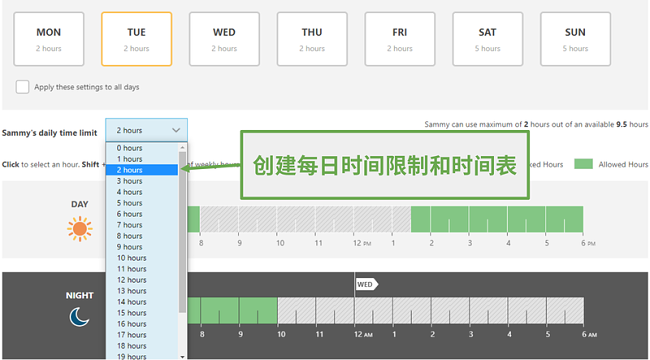
Task: Toggle day schedule hour block 10 to 11
Action: click(x=296, y=219)
